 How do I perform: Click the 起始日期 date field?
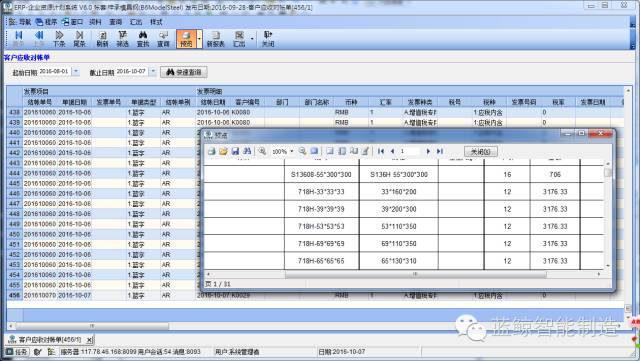[55, 71]
